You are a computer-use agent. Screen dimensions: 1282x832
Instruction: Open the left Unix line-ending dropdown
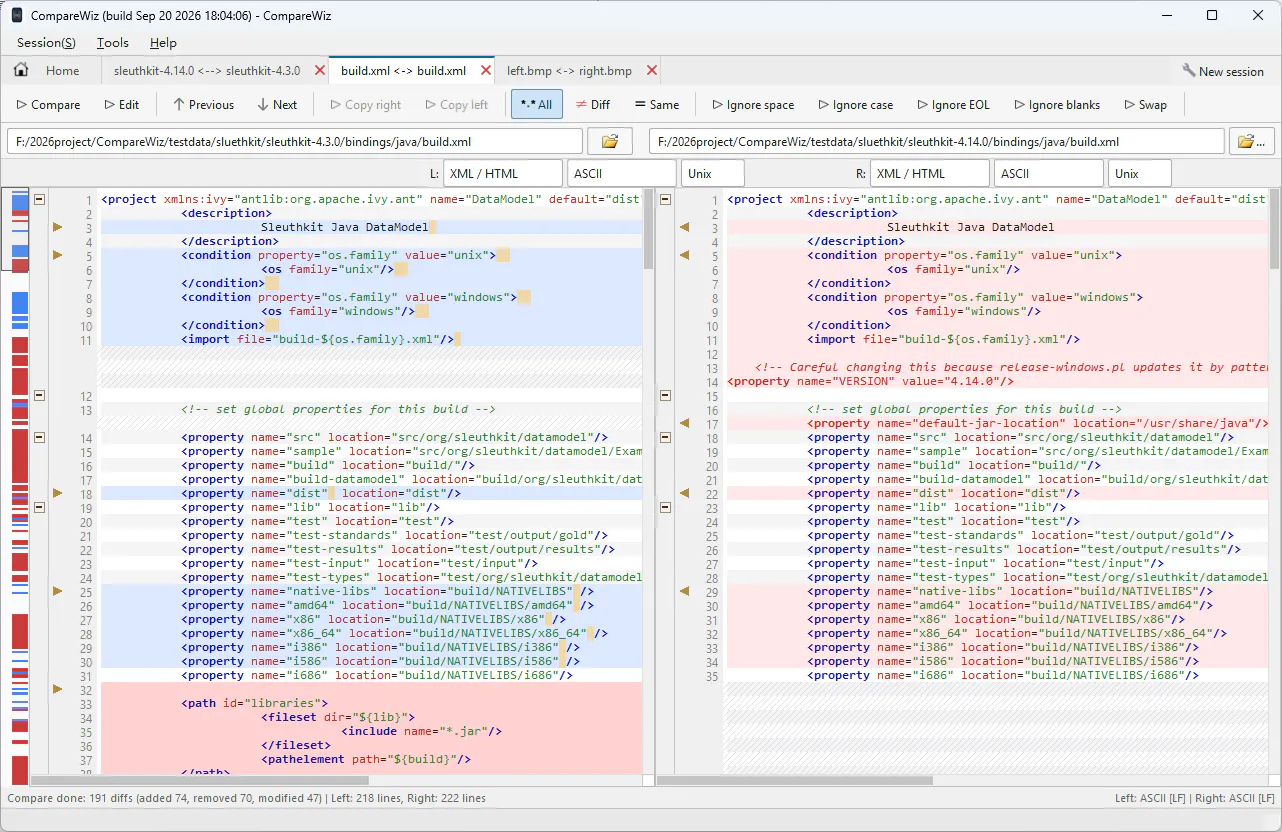tap(713, 173)
